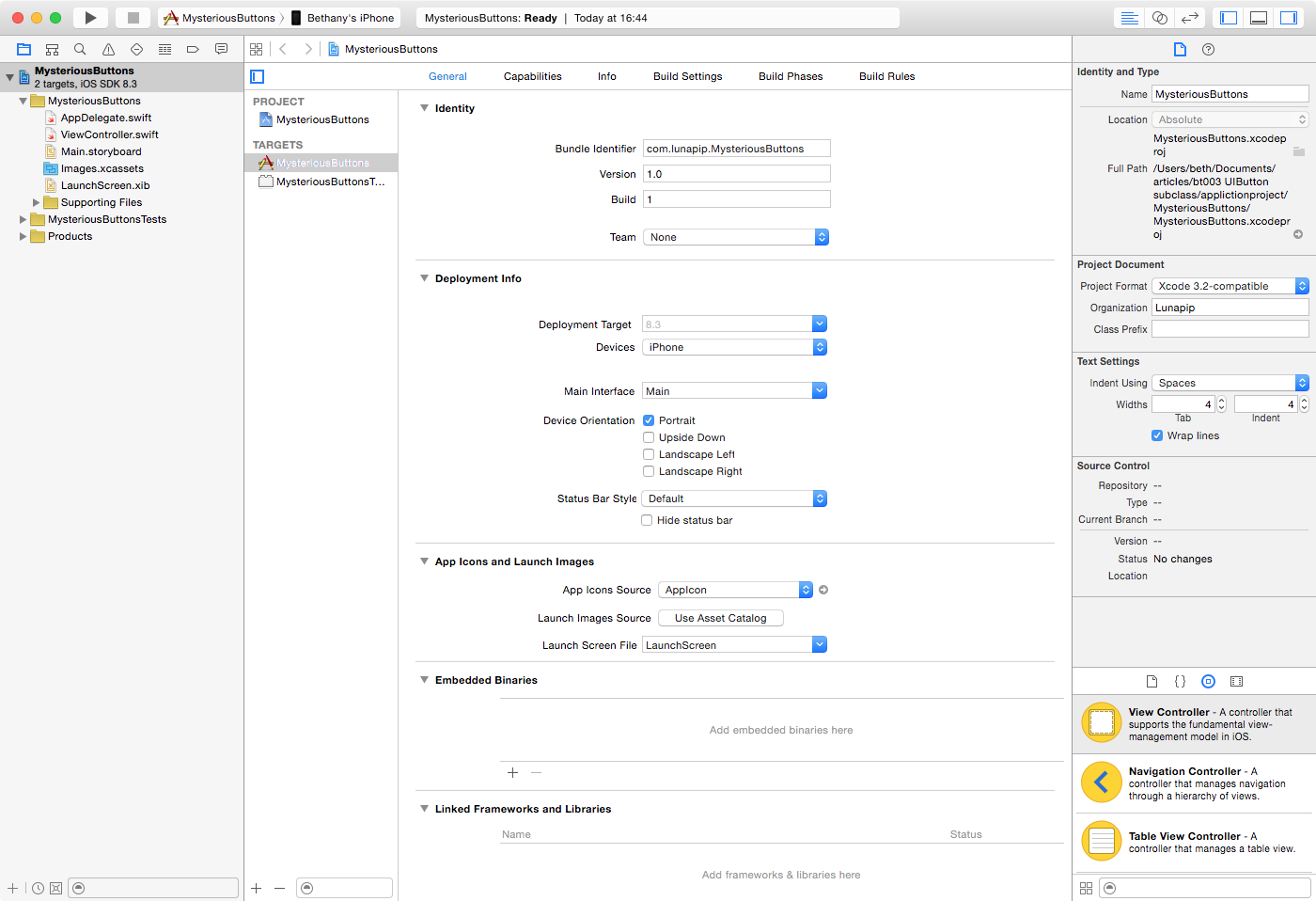The width and height of the screenshot is (1316, 901).
Task: Go back in editor history
Action: [282, 49]
